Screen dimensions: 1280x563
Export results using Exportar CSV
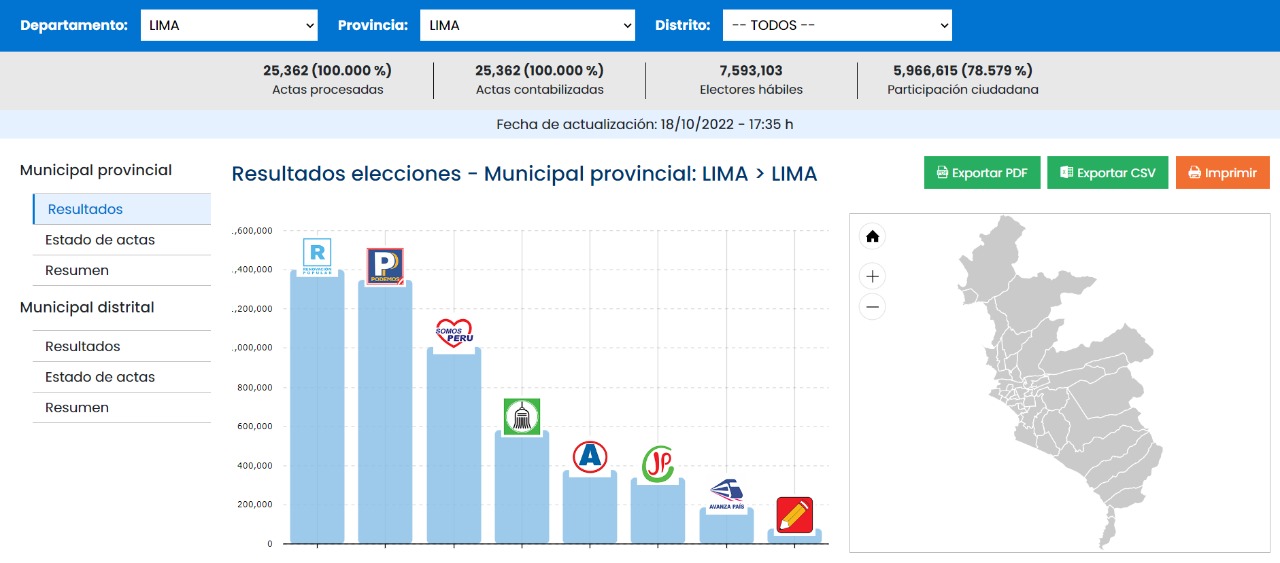click(1107, 172)
